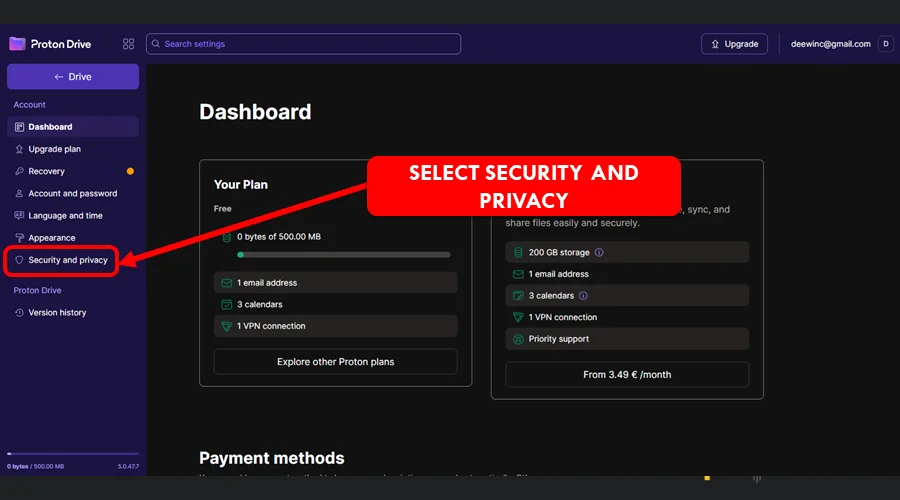The height and width of the screenshot is (500, 900).
Task: Click the Upgrade button in header
Action: [x=734, y=44]
